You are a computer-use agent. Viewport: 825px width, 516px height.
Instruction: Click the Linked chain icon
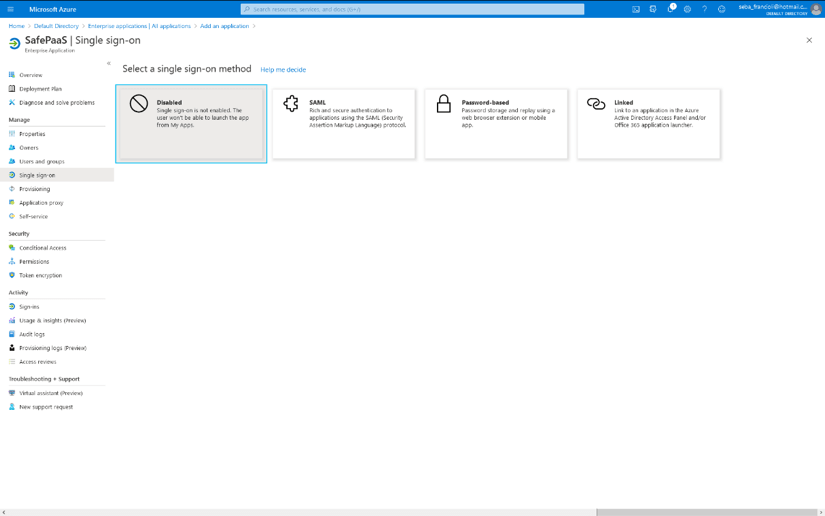[x=596, y=104]
